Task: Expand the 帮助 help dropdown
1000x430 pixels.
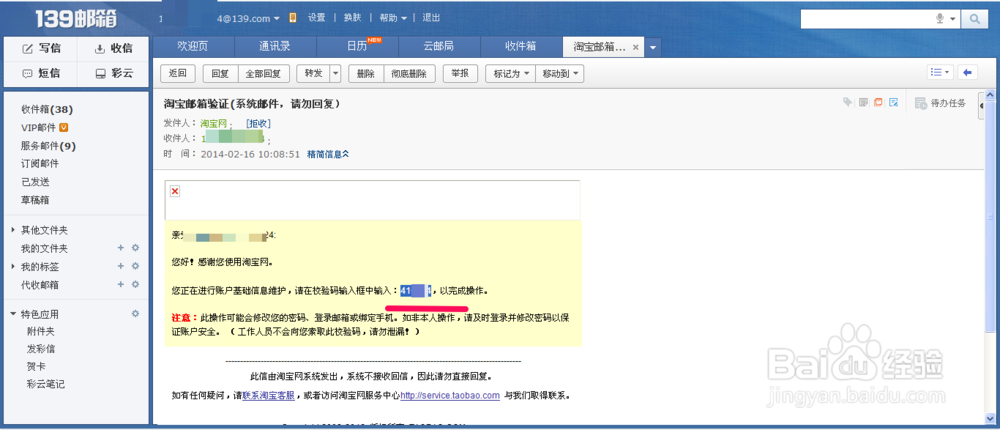Action: pyautogui.click(x=393, y=18)
